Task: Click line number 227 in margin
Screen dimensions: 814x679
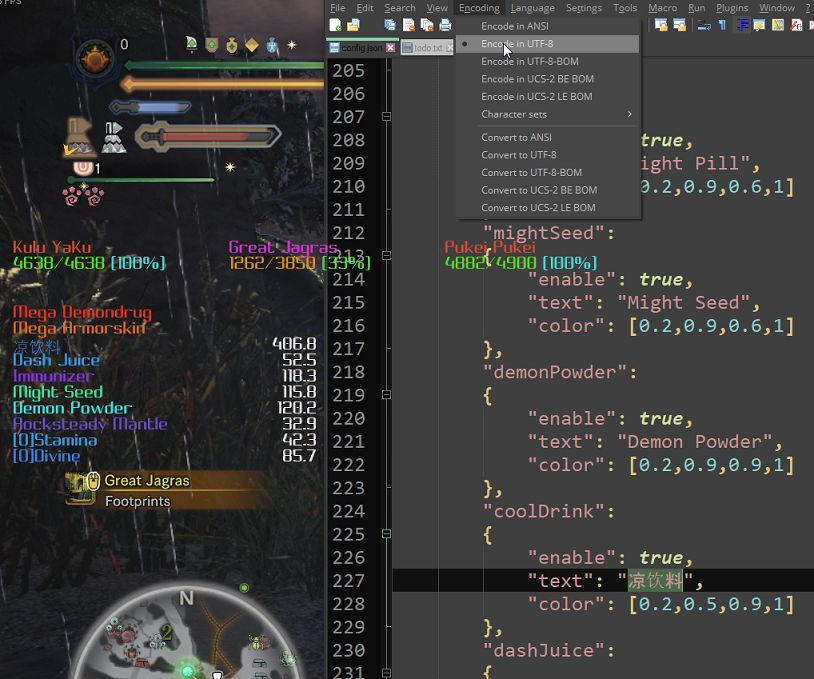Action: coord(348,580)
